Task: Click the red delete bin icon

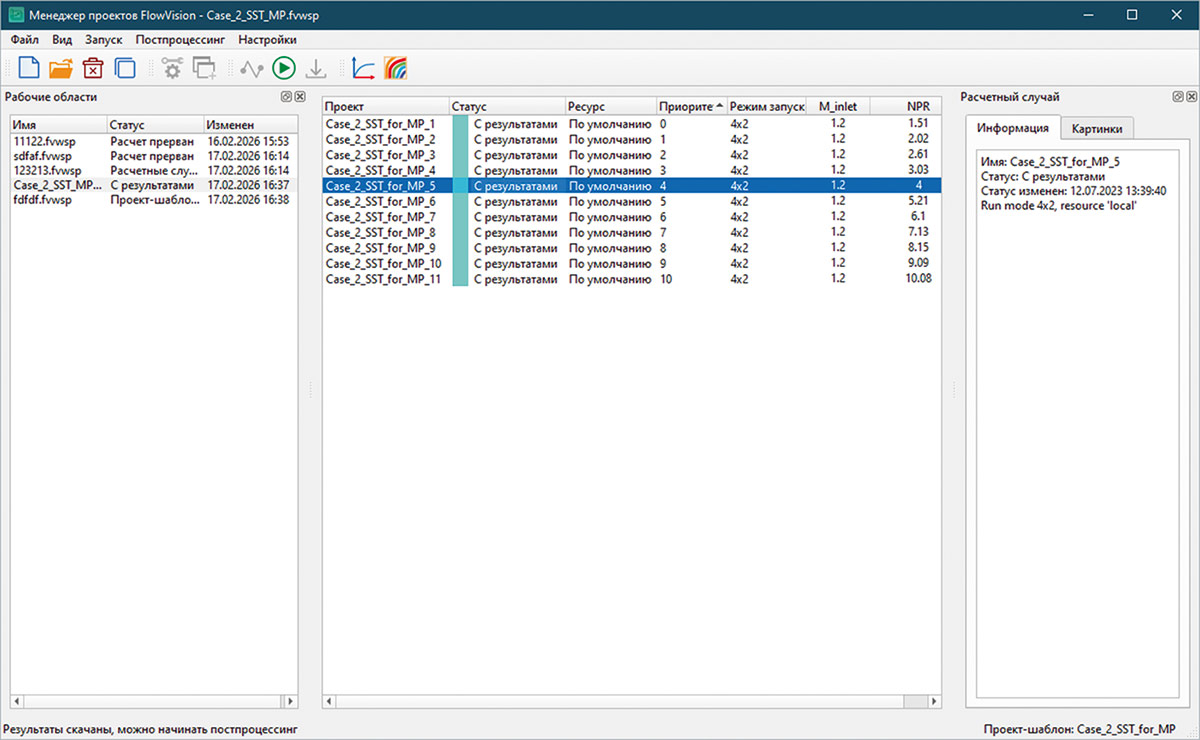Action: click(x=93, y=68)
